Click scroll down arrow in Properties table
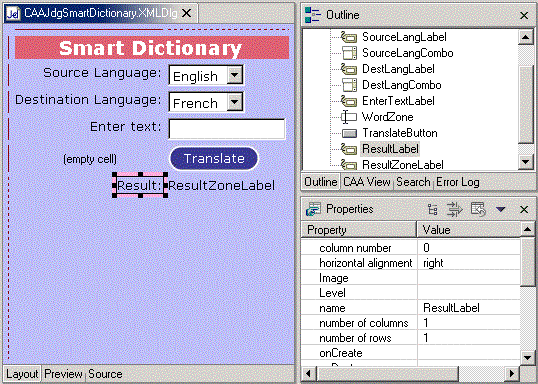The height and width of the screenshot is (384, 538). (x=528, y=358)
